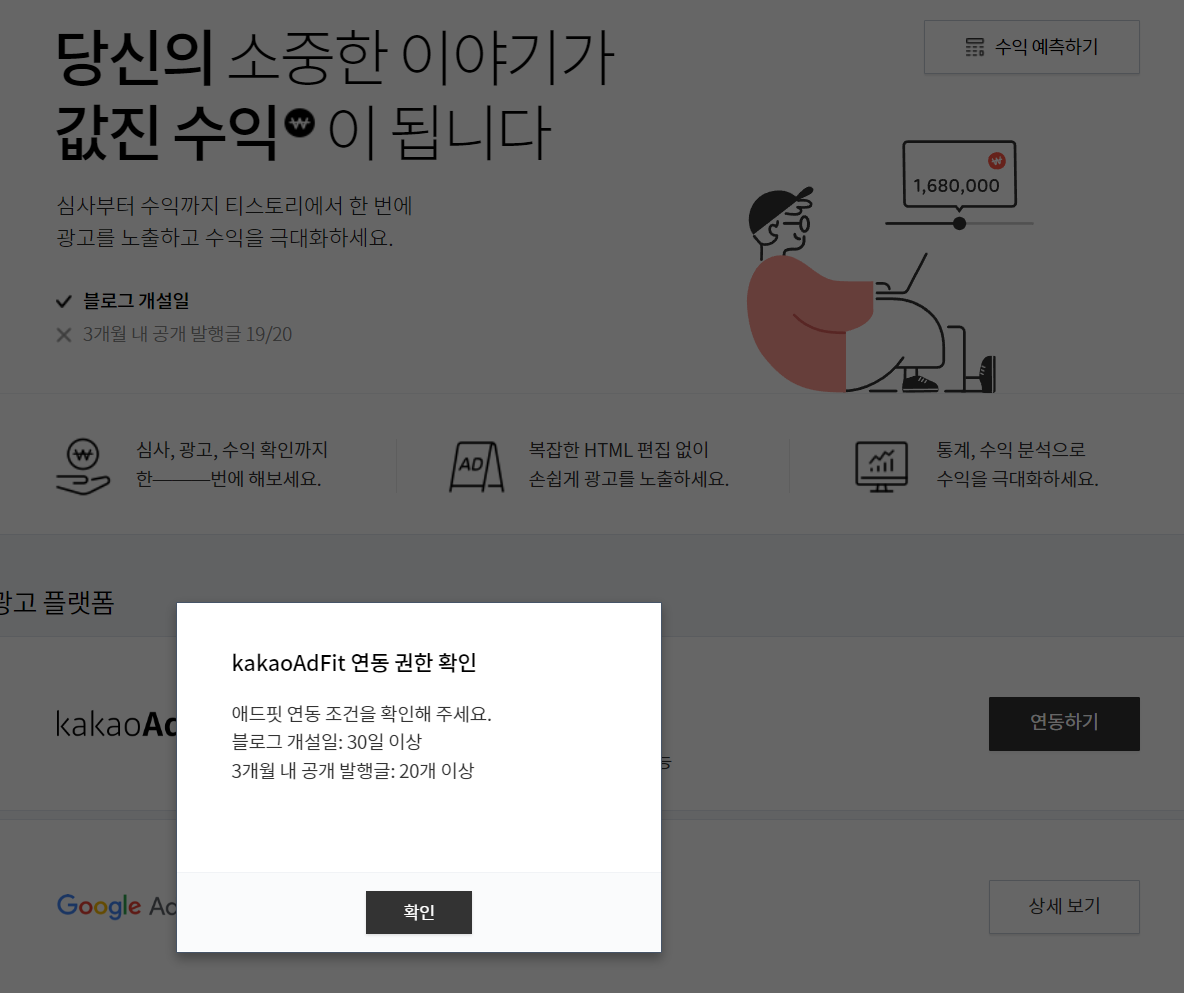This screenshot has height=993, width=1184.
Task: Click the 광고 플랫폼 section heading
Action: click(x=57, y=603)
